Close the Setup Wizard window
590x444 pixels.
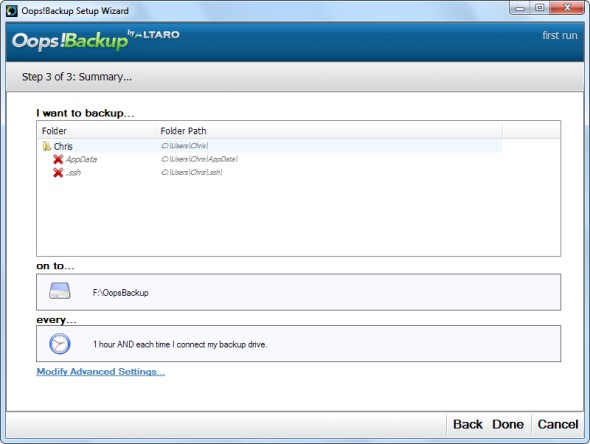pyautogui.click(x=567, y=8)
